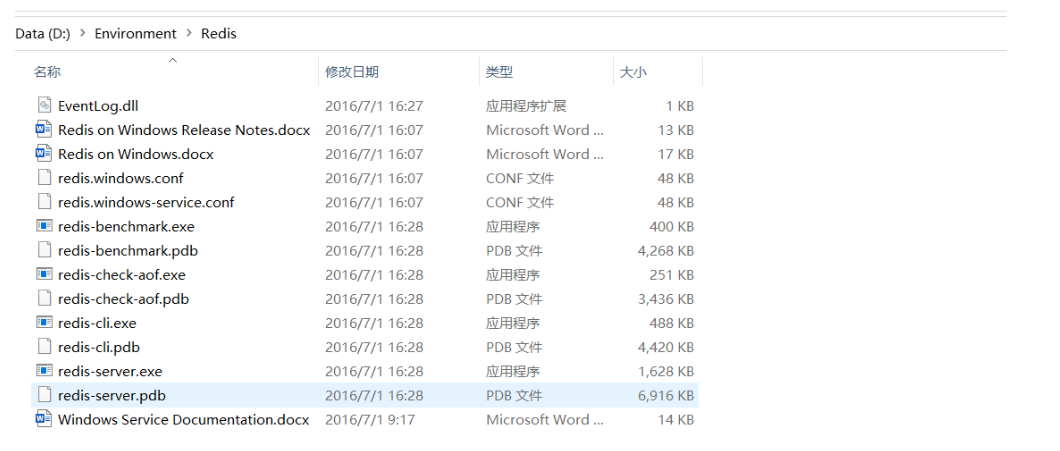Viewport: 1060px width, 451px height.
Task: Select the redis-benchmark.pdb file name
Action: [x=128, y=251]
